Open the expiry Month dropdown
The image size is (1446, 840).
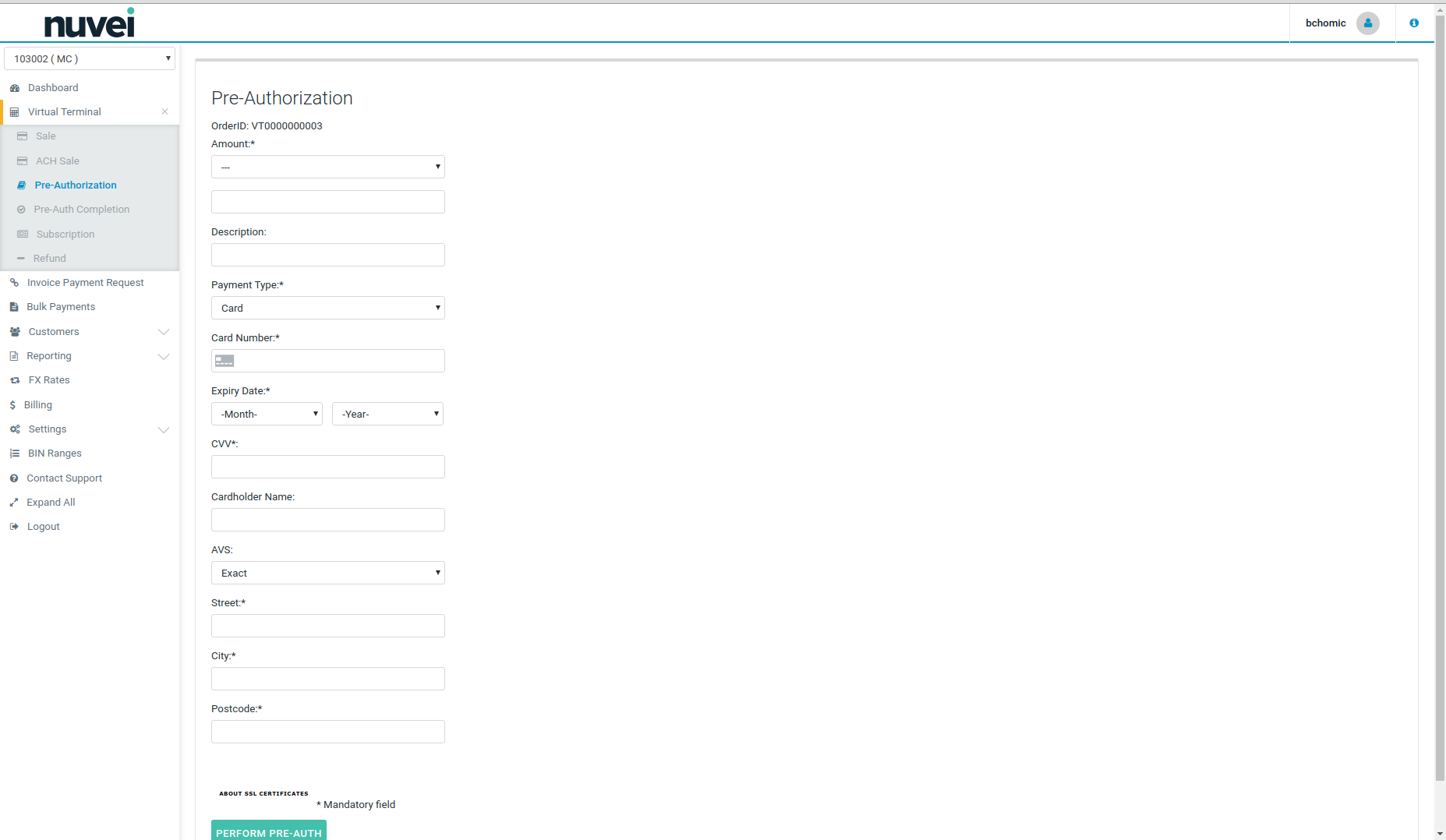coord(267,414)
